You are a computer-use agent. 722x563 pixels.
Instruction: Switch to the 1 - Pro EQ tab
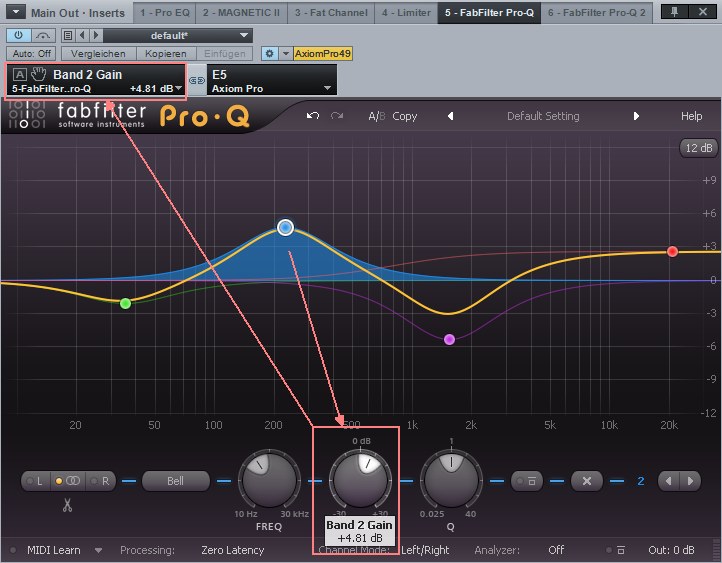coord(165,12)
